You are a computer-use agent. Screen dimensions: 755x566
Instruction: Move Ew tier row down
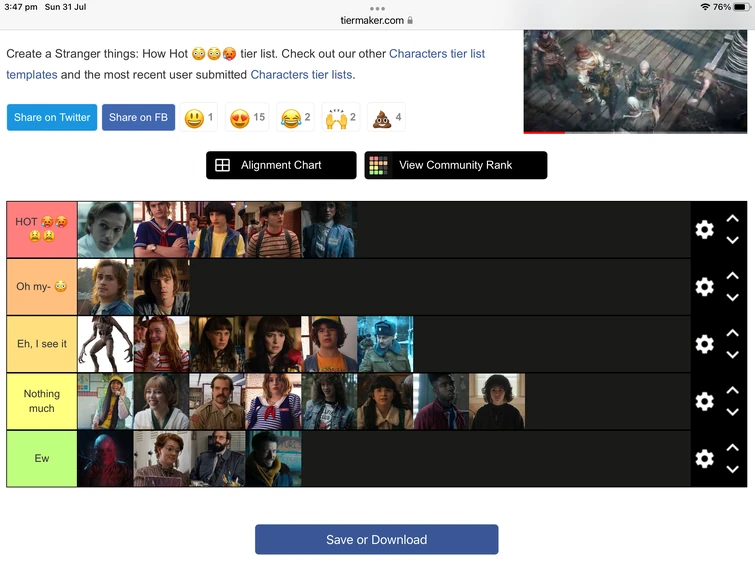[732, 469]
